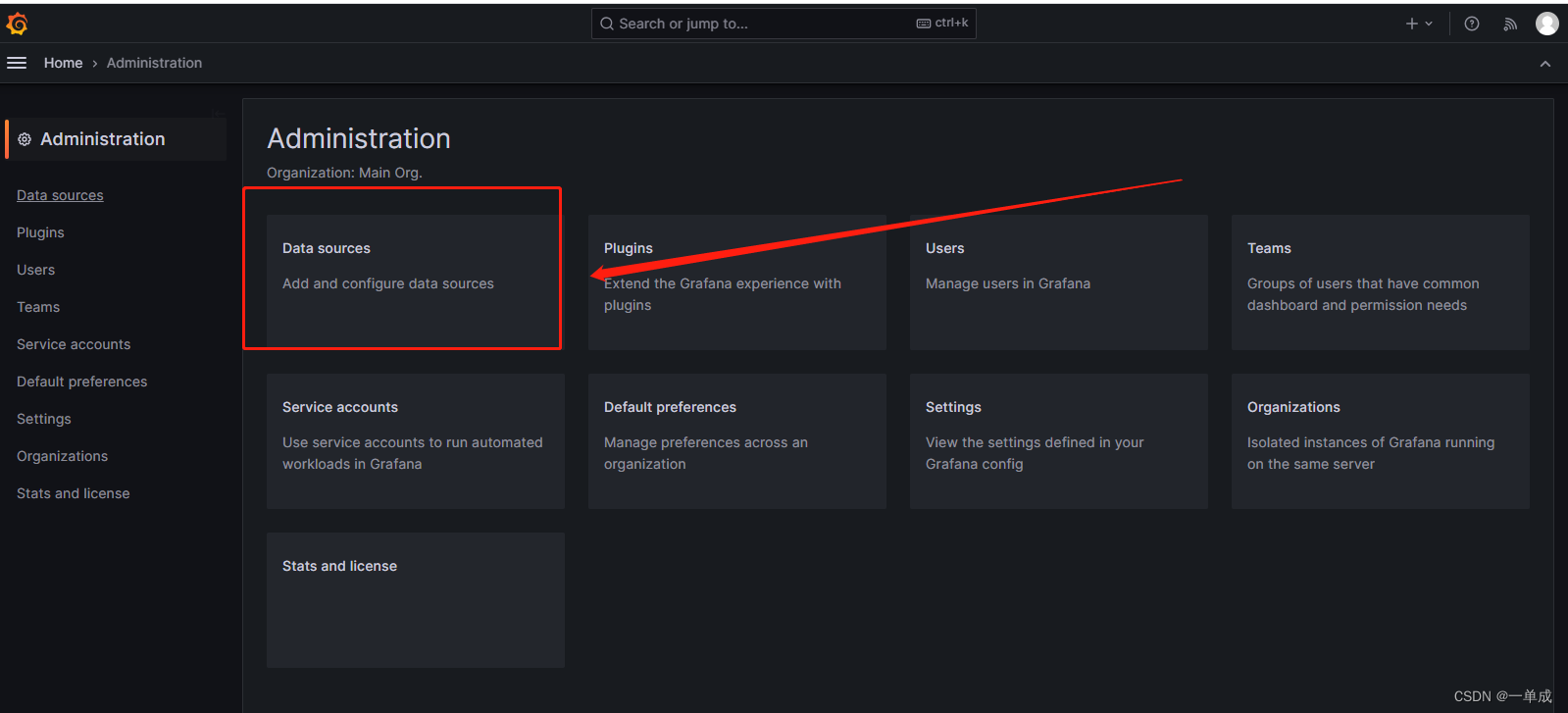Screen dimensions: 1568x713
Task: Open the Default preferences card
Action: point(737,441)
